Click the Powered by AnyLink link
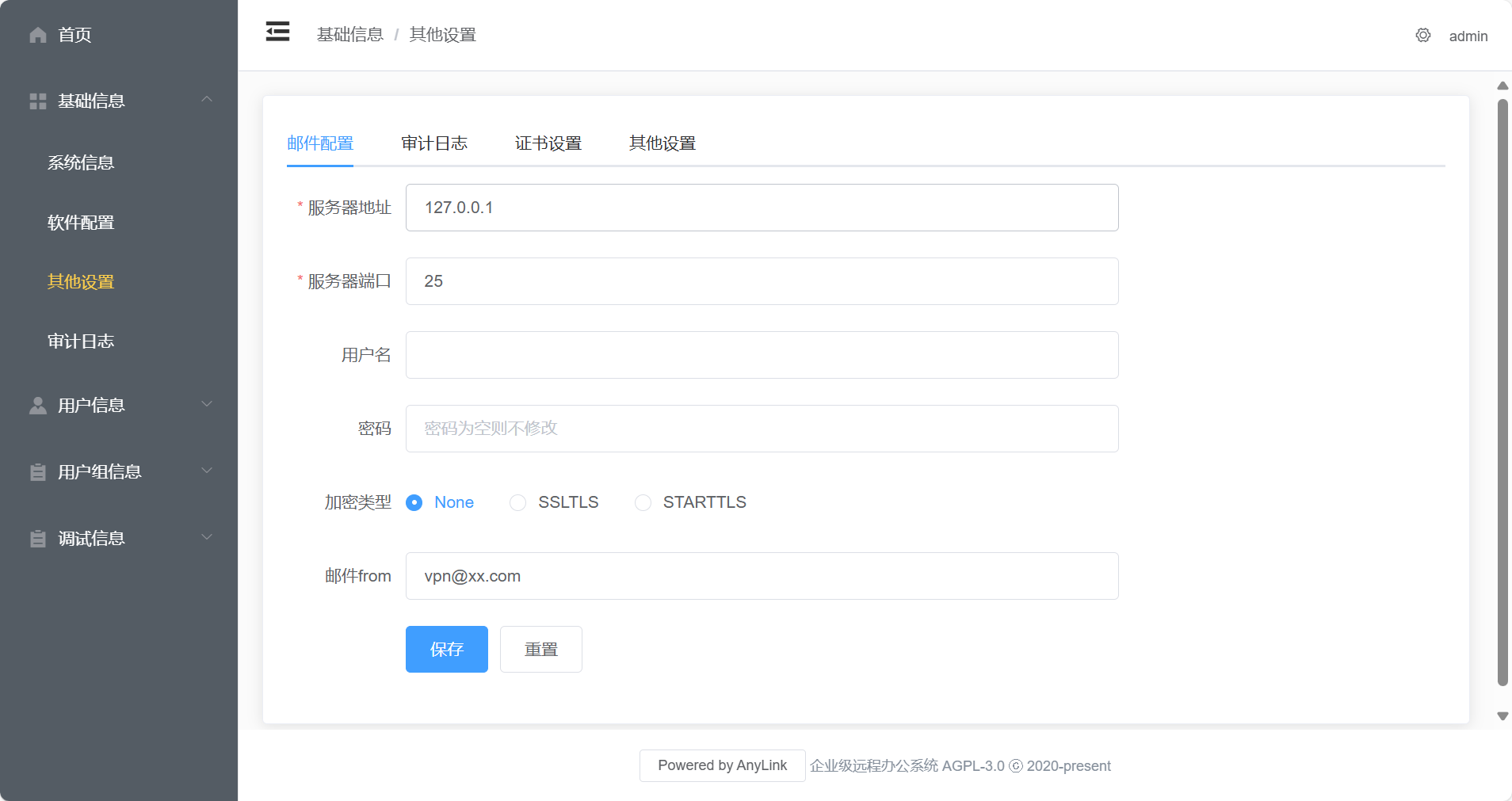 (x=721, y=765)
